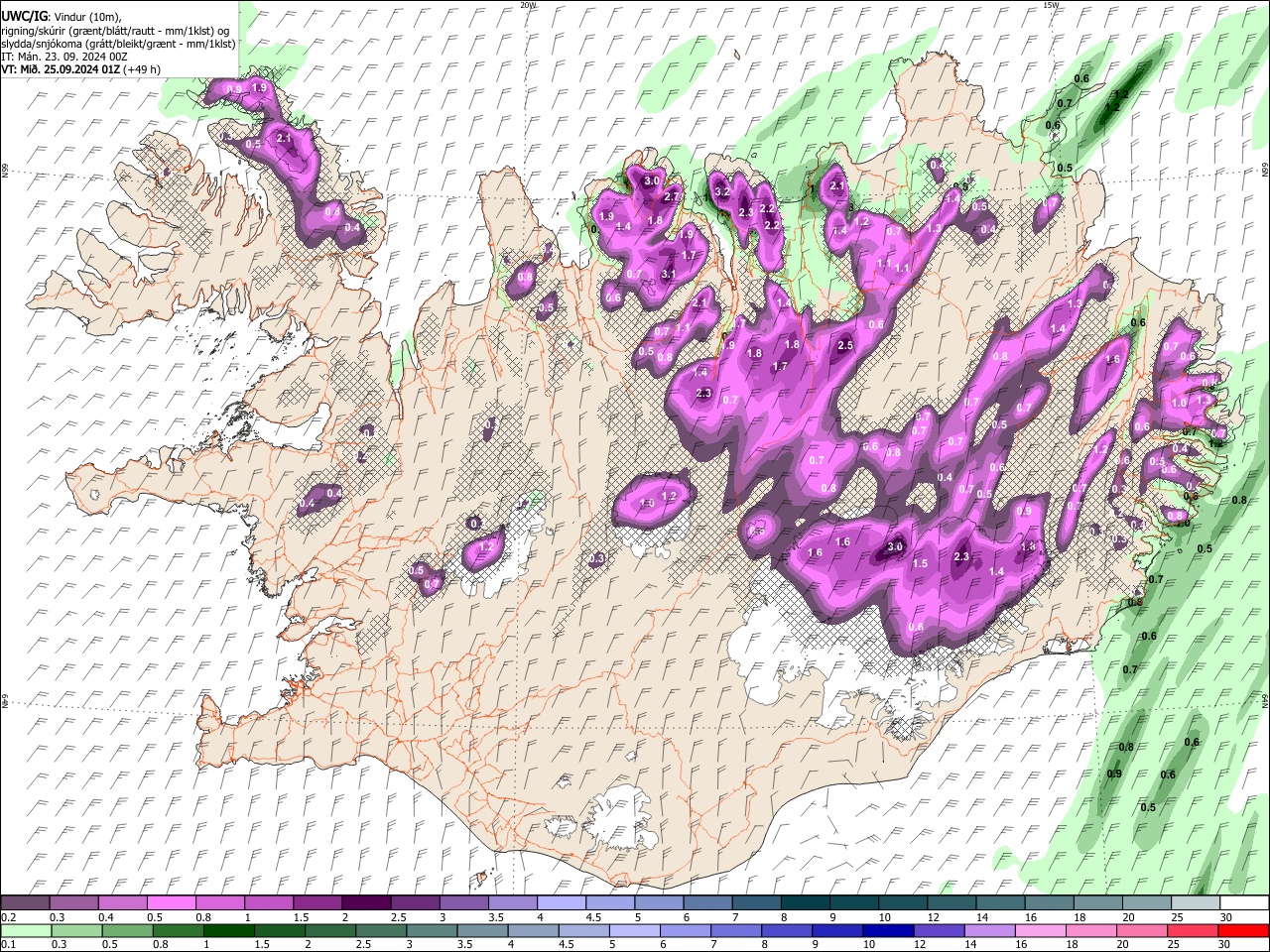Click the VT: Mið. 25.09.2024 01Z (+49 h) line
Image resolution: width=1270 pixels, height=952 pixels.
coord(80,69)
